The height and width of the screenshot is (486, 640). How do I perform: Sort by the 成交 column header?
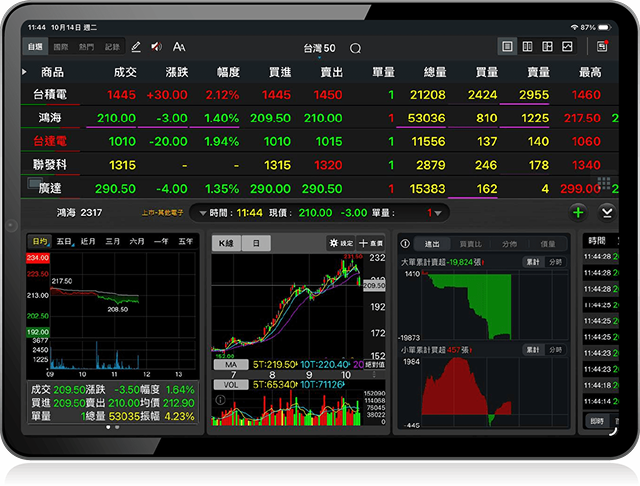(125, 72)
